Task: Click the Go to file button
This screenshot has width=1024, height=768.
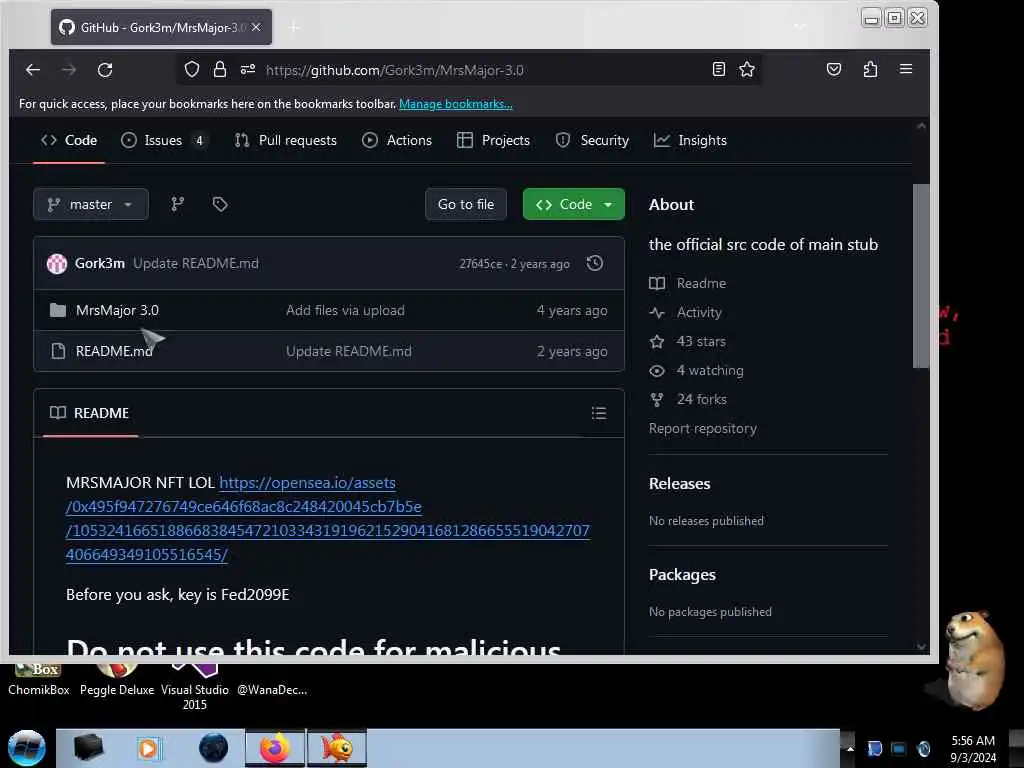Action: pos(466,204)
